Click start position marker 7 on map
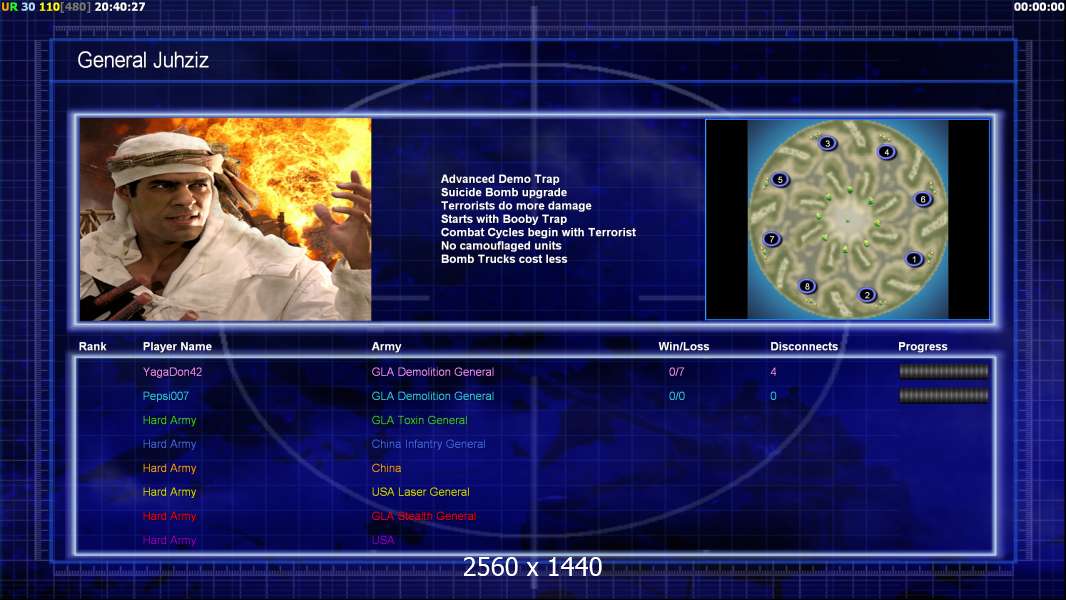 pyautogui.click(x=772, y=239)
